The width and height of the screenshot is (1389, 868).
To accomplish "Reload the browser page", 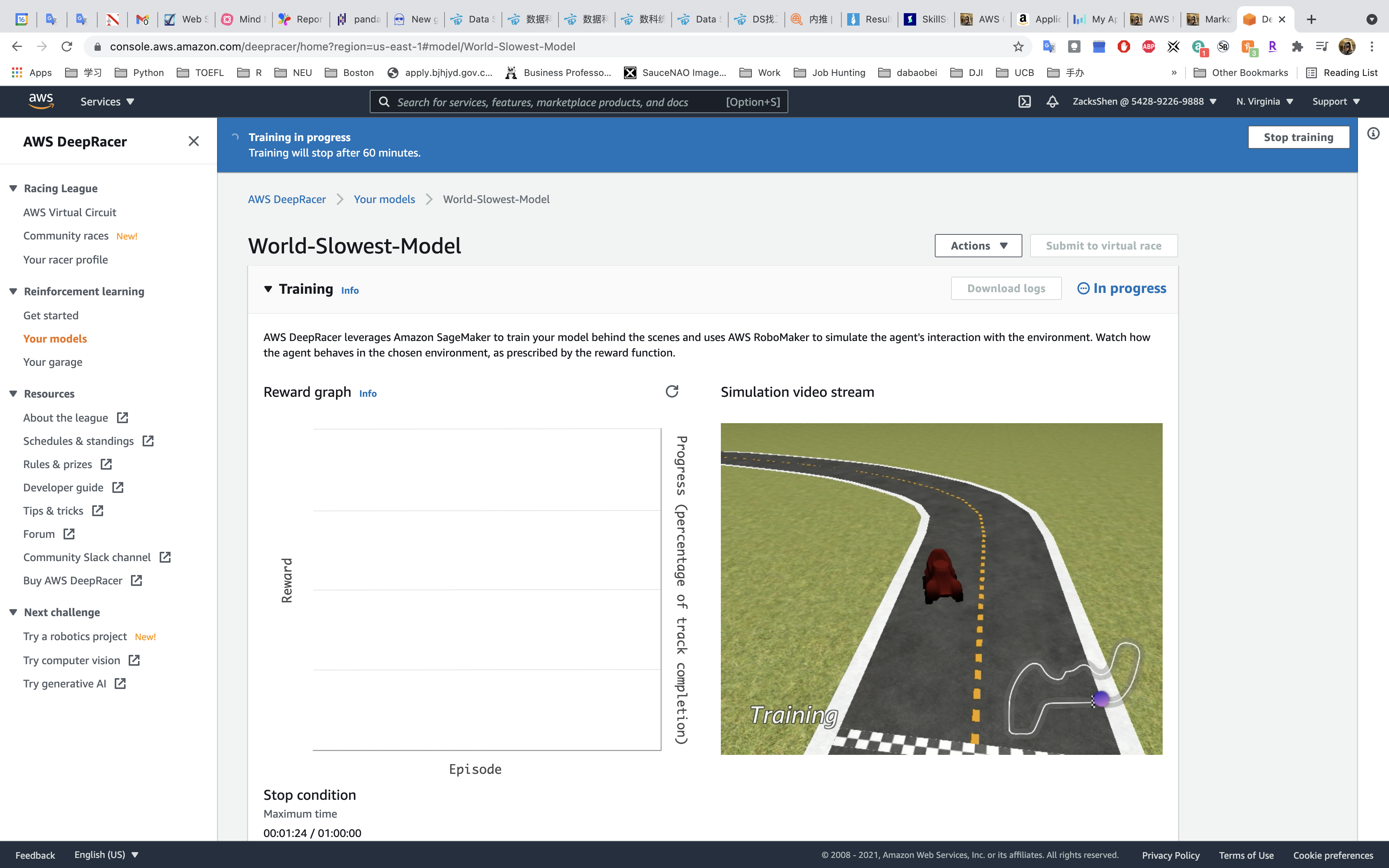I will click(x=67, y=46).
